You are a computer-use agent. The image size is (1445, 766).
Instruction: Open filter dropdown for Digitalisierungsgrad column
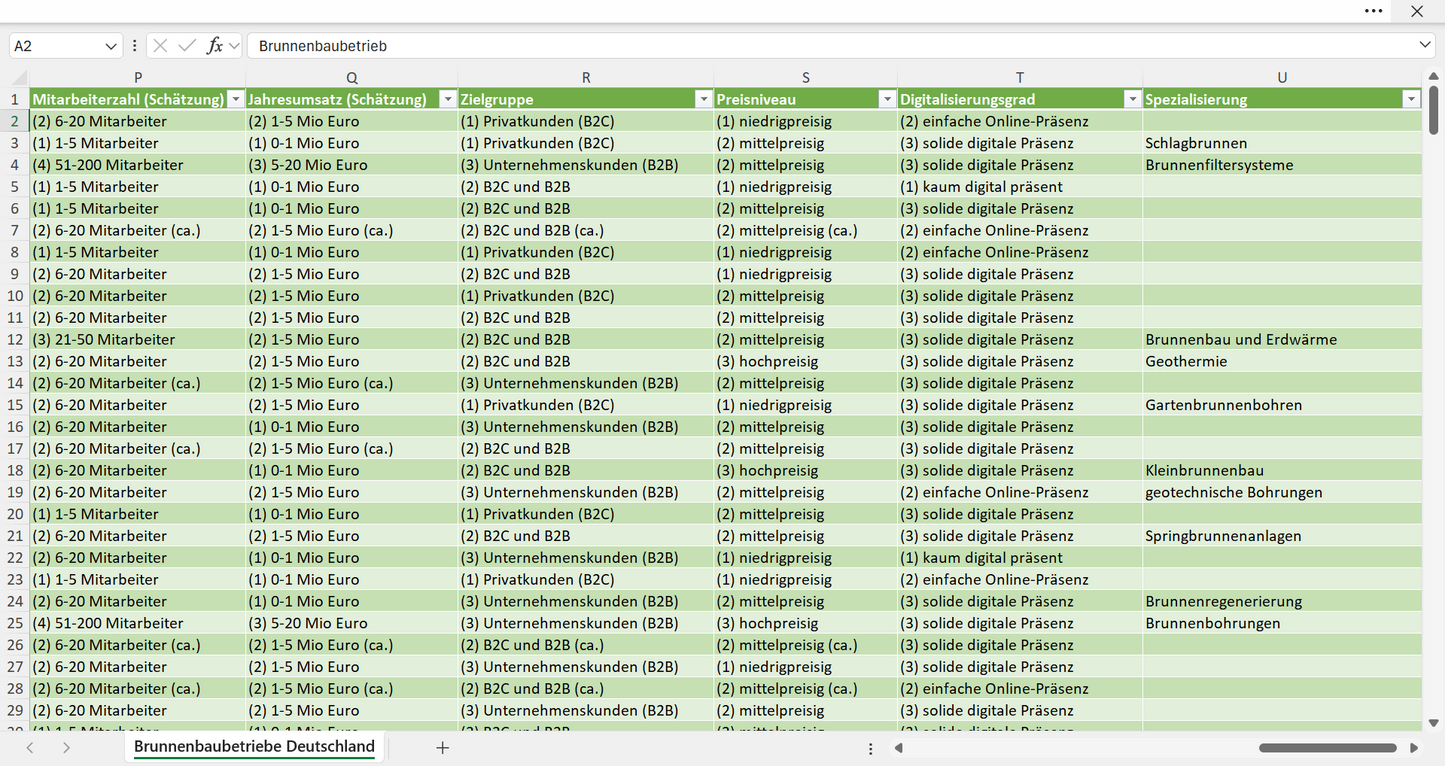pyautogui.click(x=1132, y=99)
